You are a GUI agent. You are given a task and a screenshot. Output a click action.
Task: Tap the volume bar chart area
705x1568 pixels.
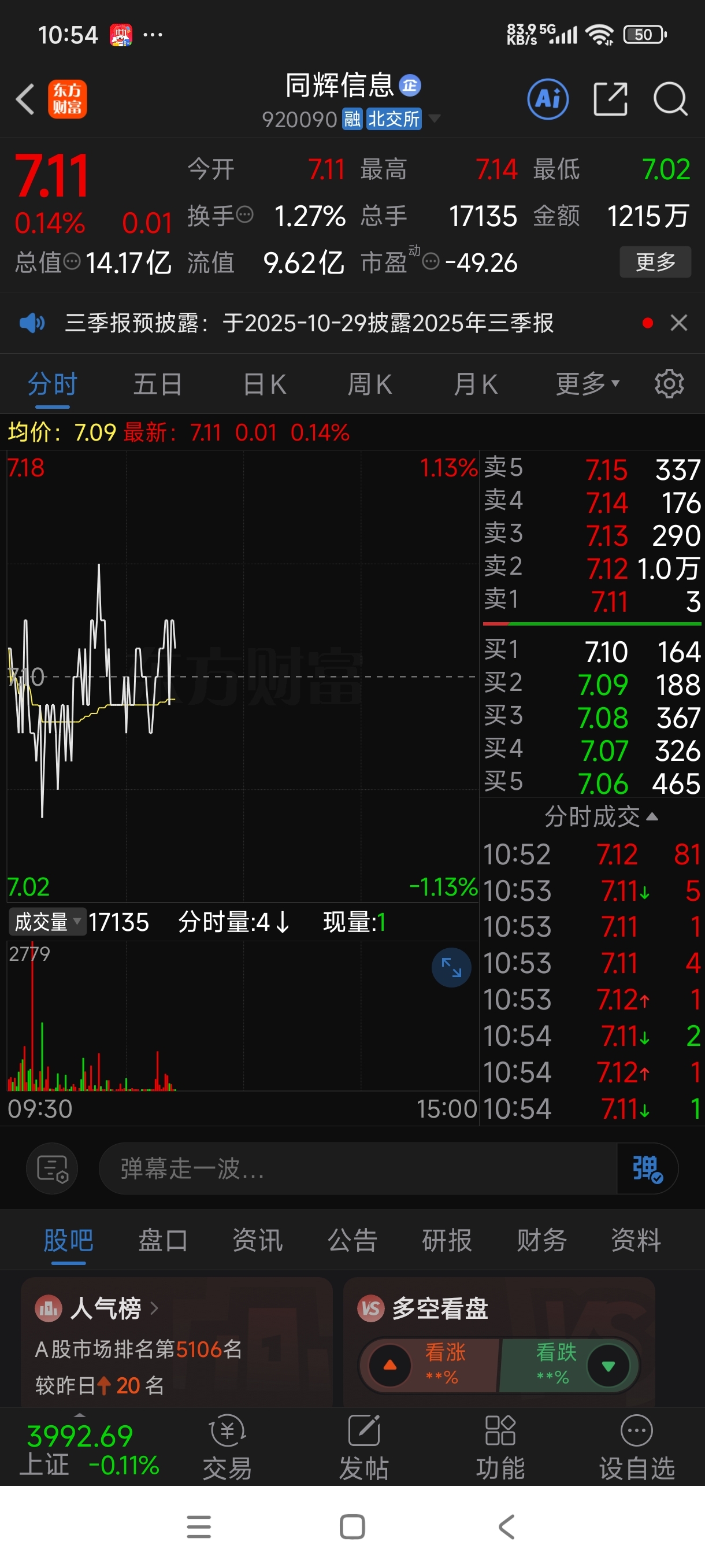click(x=242, y=1016)
